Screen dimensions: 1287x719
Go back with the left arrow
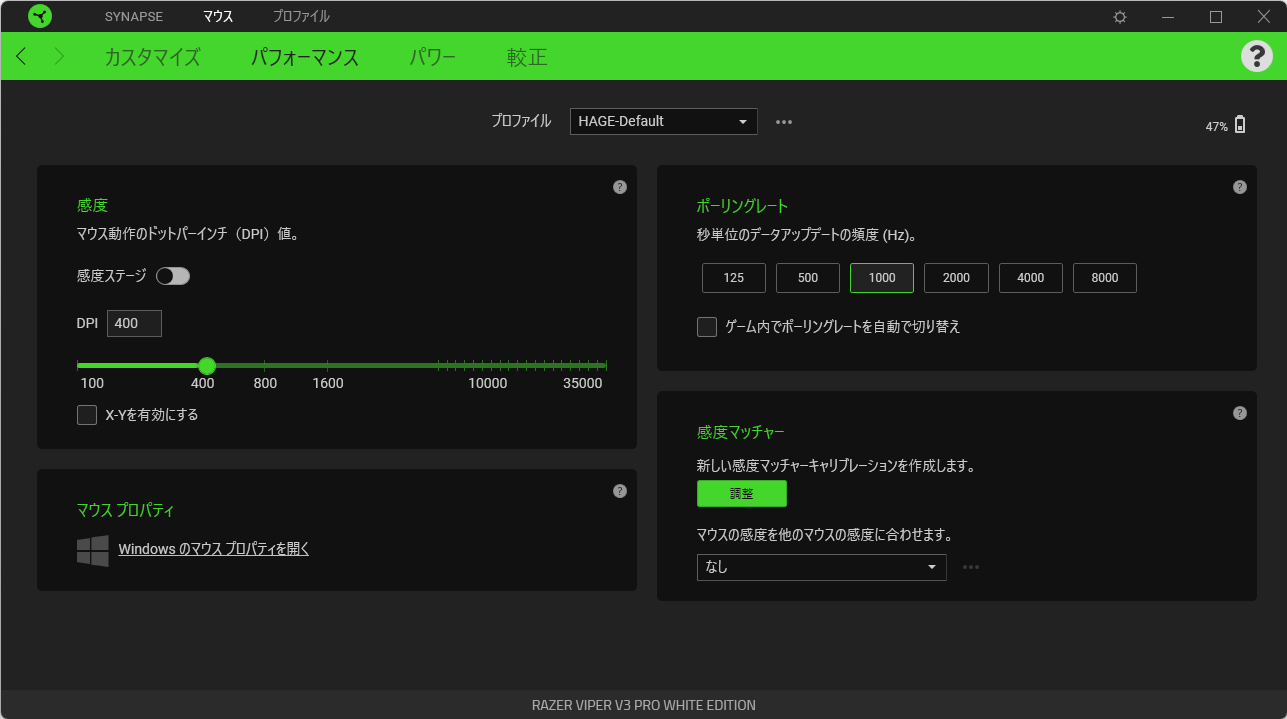(22, 56)
